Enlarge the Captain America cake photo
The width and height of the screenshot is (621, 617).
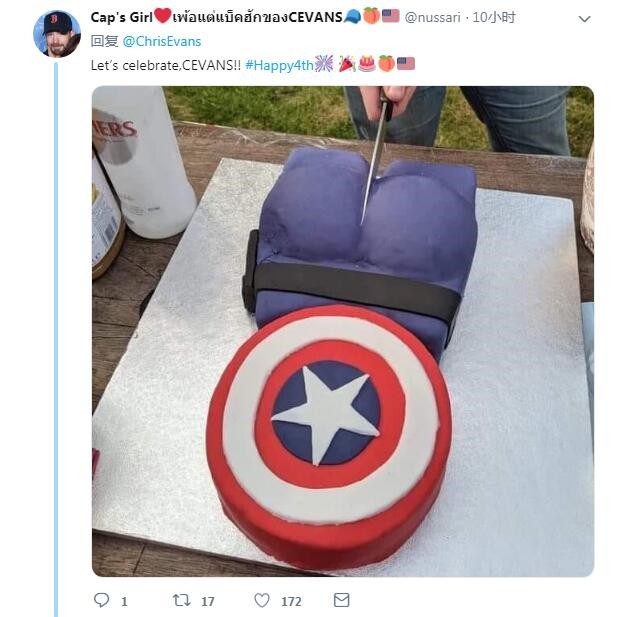click(343, 331)
